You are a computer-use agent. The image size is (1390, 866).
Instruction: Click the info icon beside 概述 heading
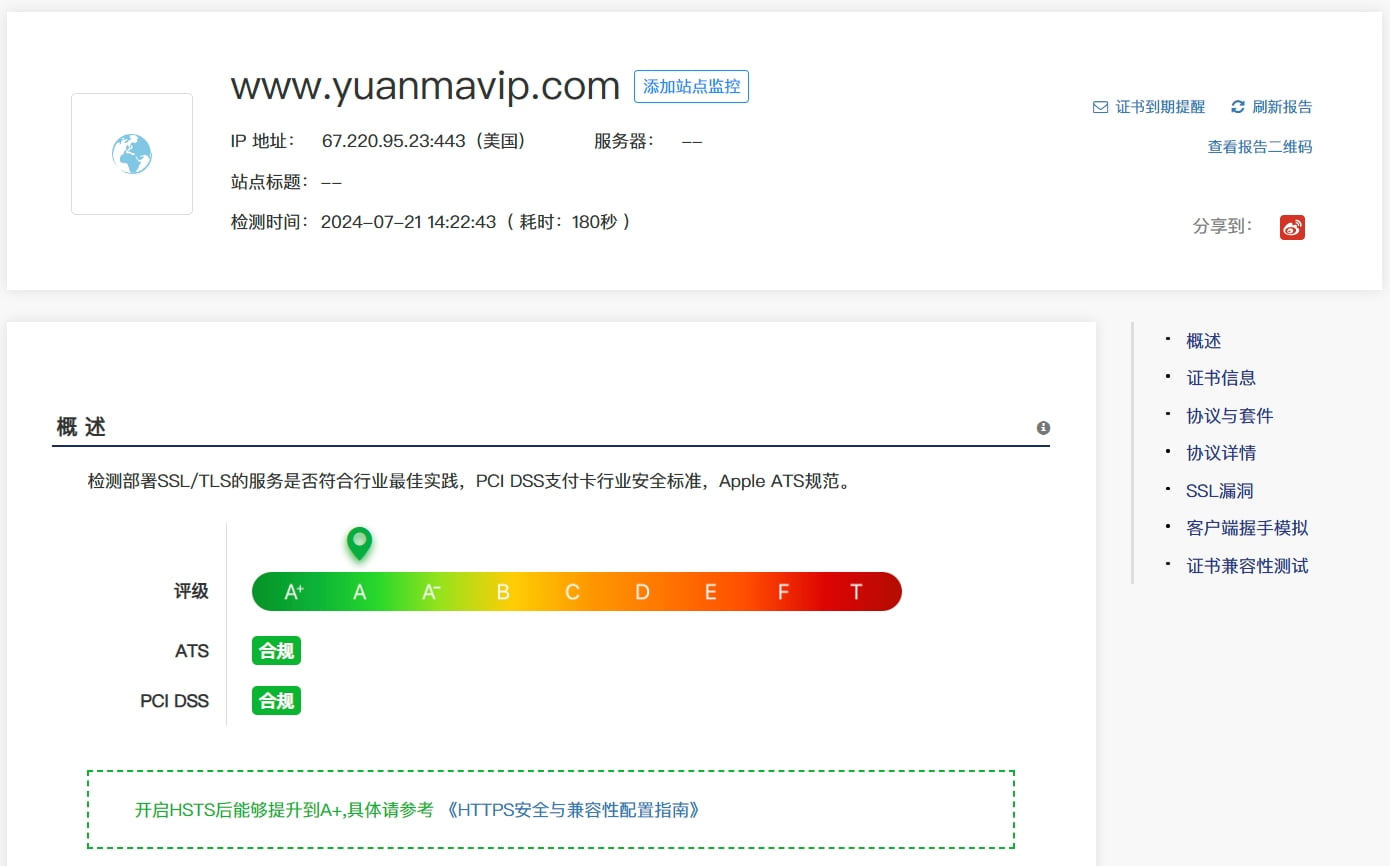1043,428
